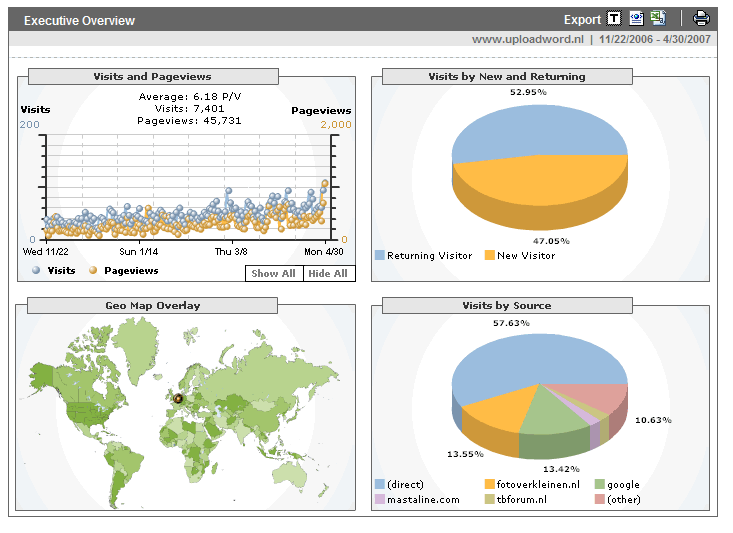Image resolution: width=733 pixels, height=533 pixels.
Task: Export the report as XML
Action: [636, 18]
